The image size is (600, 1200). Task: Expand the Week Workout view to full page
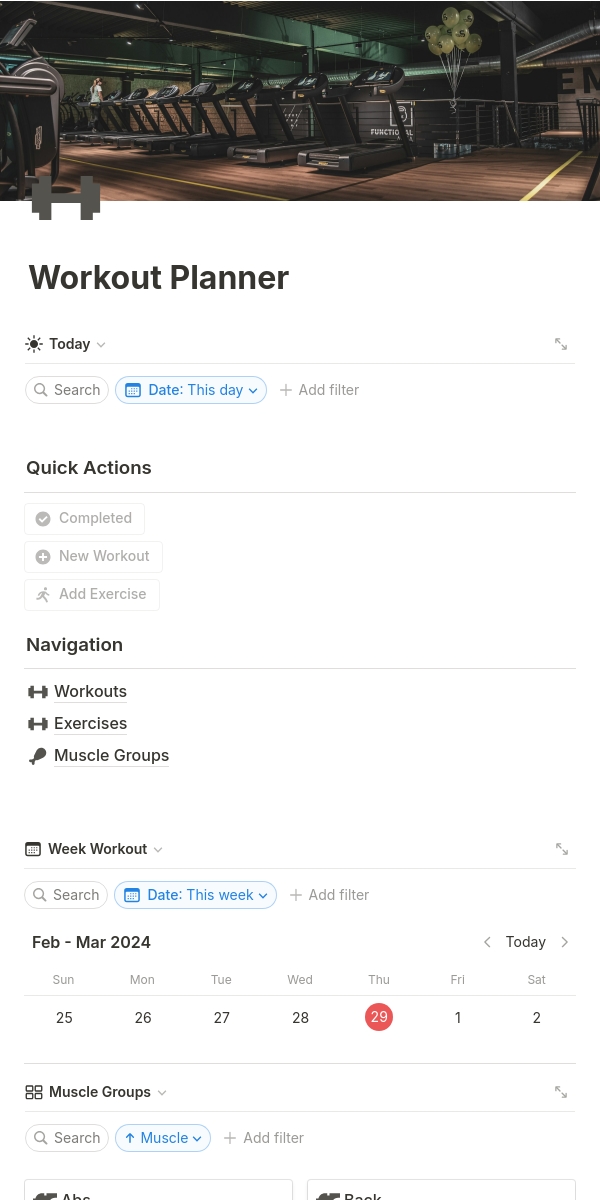(561, 849)
